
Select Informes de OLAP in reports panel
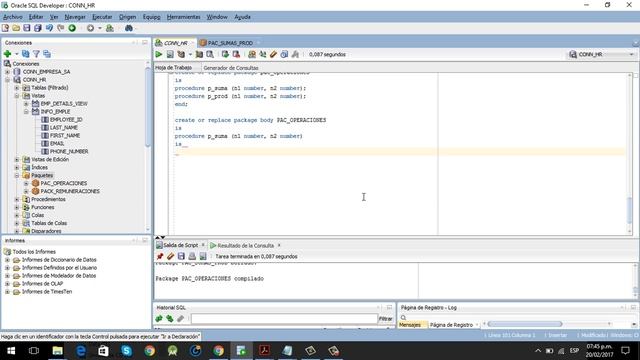[x=42, y=284]
